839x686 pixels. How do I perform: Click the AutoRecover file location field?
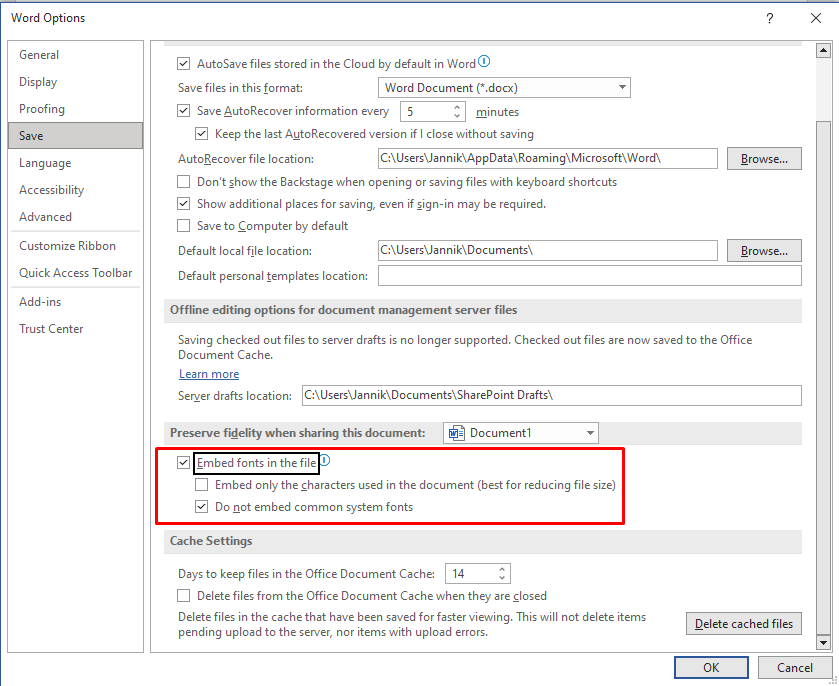[547, 158]
